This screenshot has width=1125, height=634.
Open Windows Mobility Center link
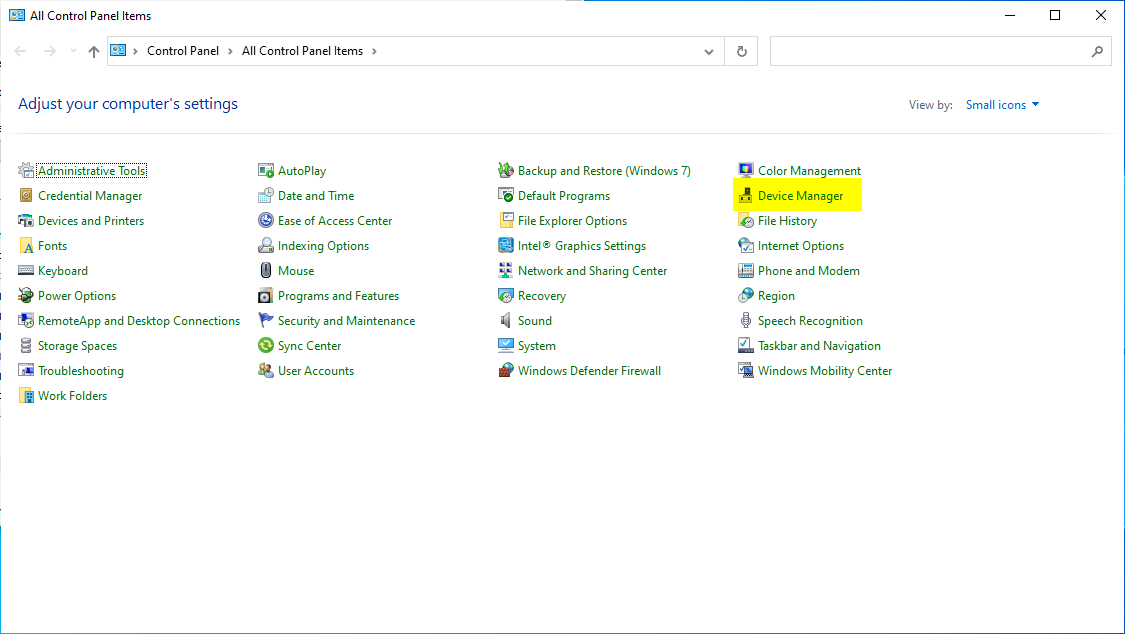pyautogui.click(x=825, y=371)
